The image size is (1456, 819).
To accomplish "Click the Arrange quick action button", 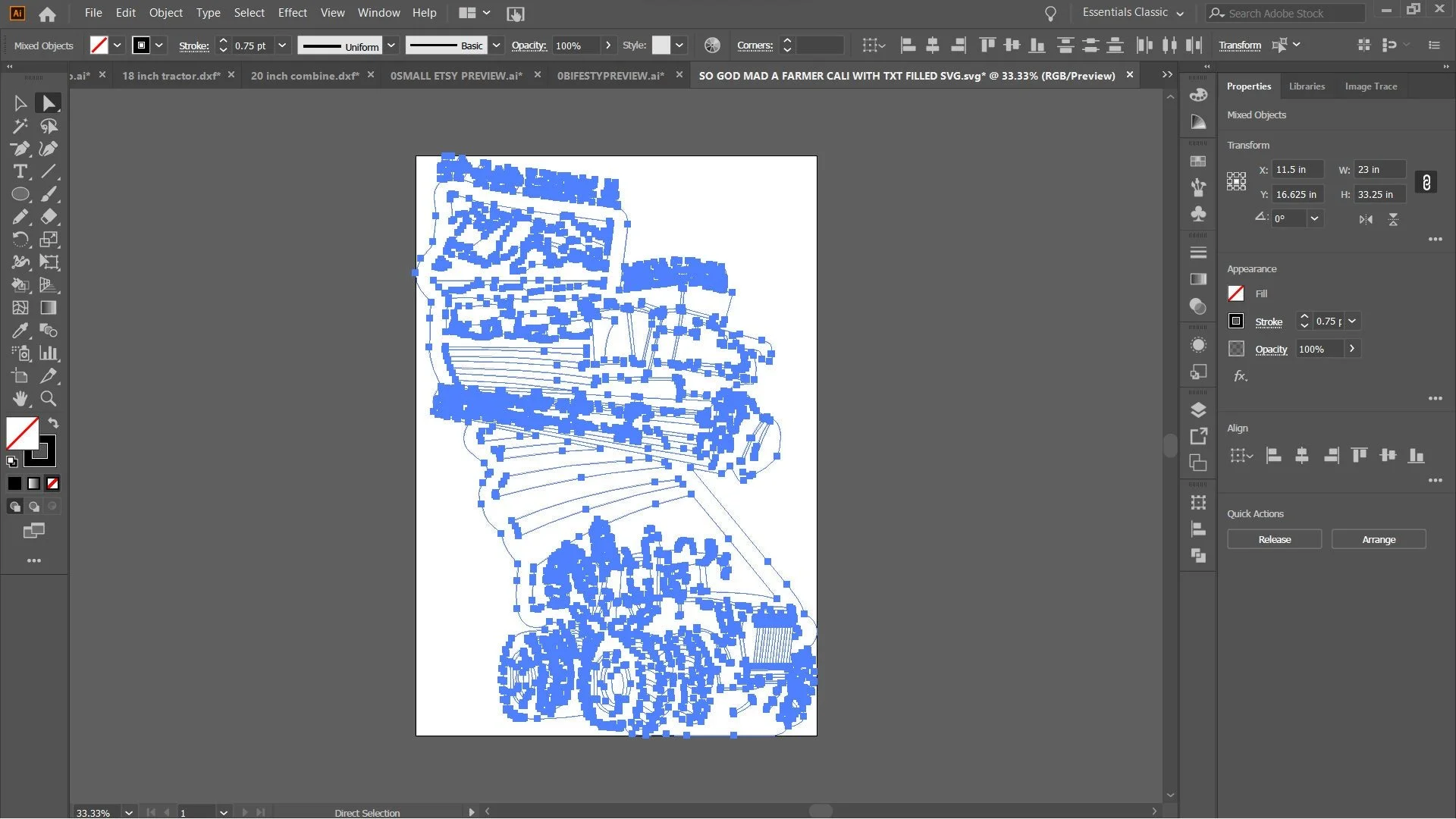I will [x=1378, y=540].
